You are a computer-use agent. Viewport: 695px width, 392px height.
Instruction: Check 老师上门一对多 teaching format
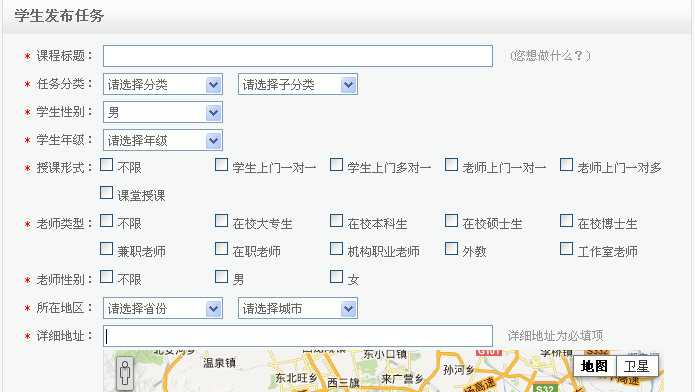(x=566, y=165)
